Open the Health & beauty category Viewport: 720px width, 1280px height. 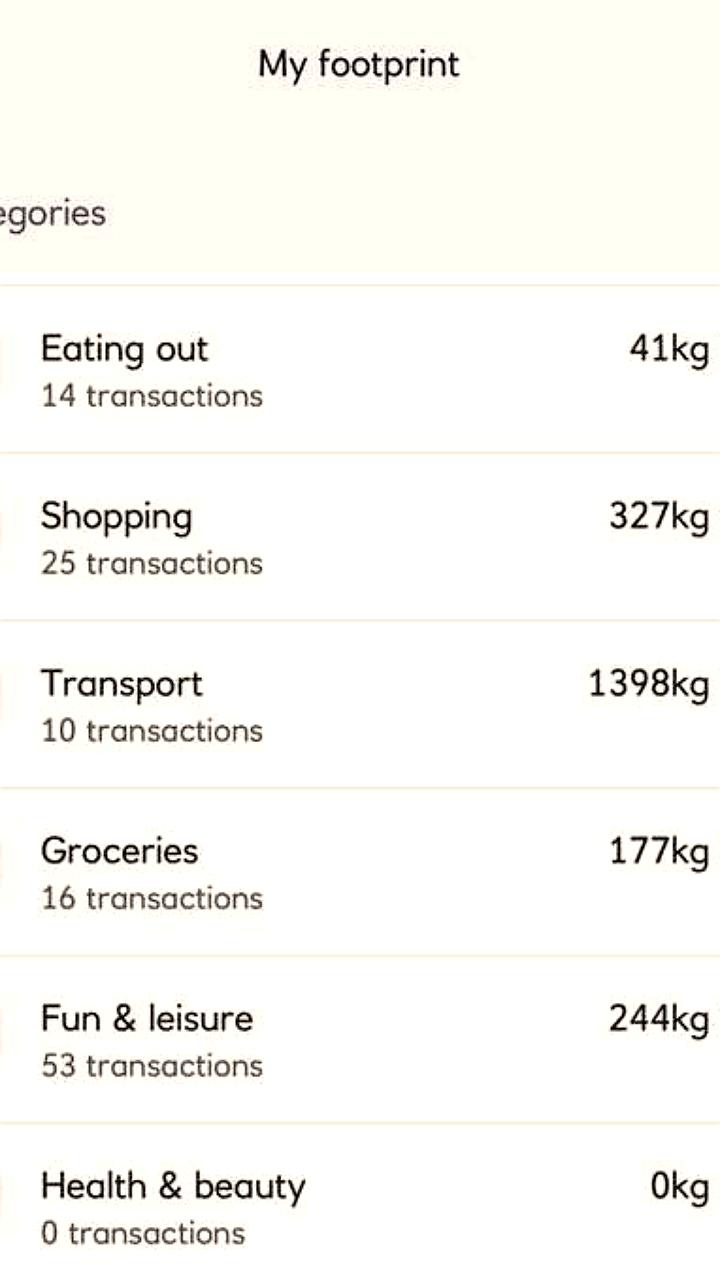point(173,1187)
